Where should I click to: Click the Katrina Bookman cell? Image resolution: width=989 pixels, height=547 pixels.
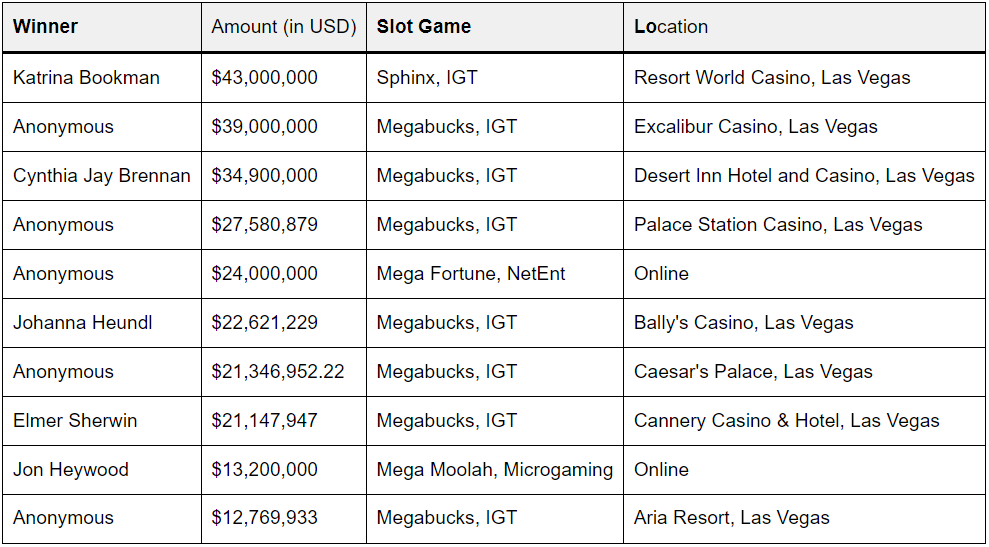pyautogui.click(x=102, y=78)
